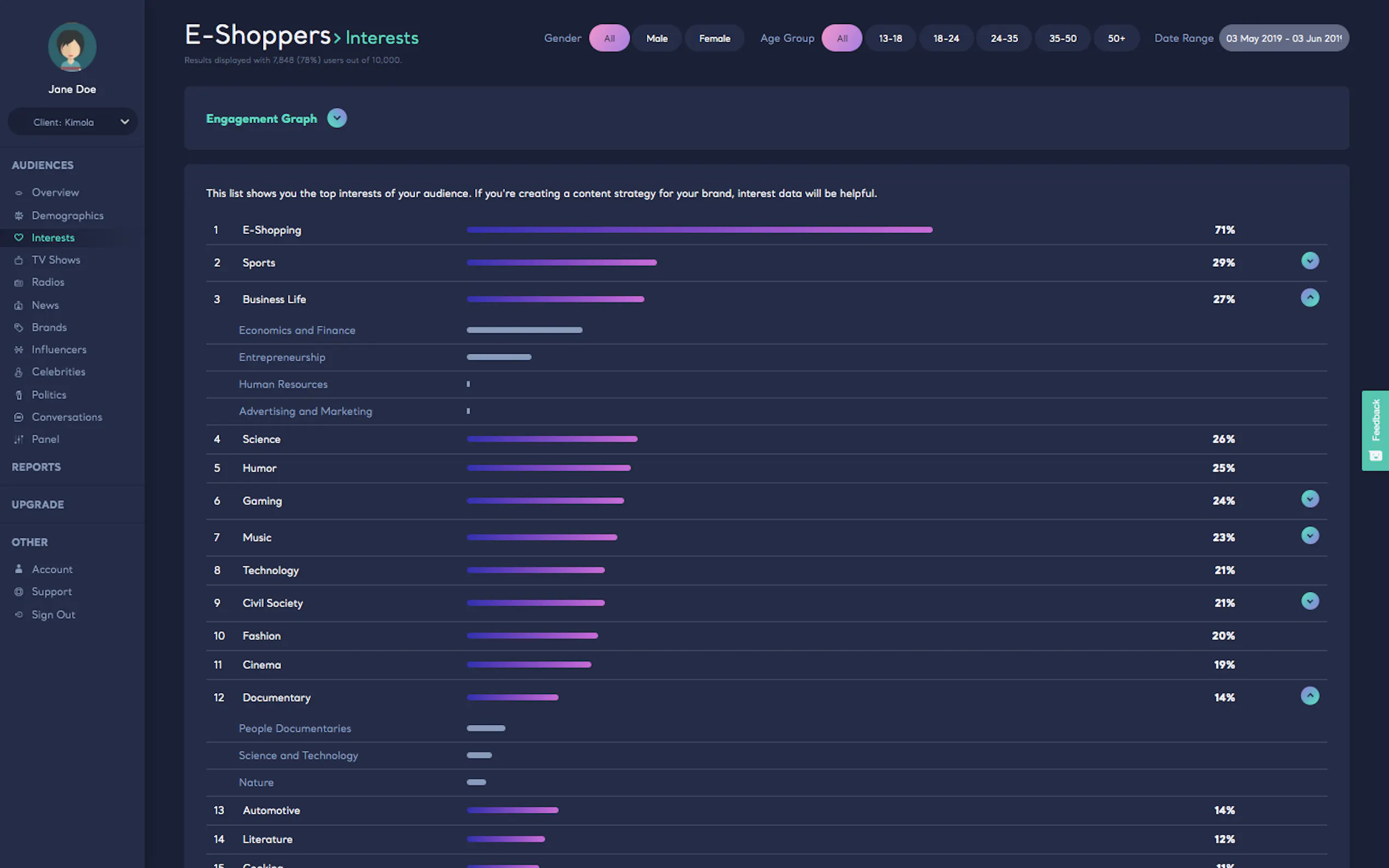The height and width of the screenshot is (868, 1389).
Task: Click the Demographics sidebar icon
Action: click(x=19, y=216)
